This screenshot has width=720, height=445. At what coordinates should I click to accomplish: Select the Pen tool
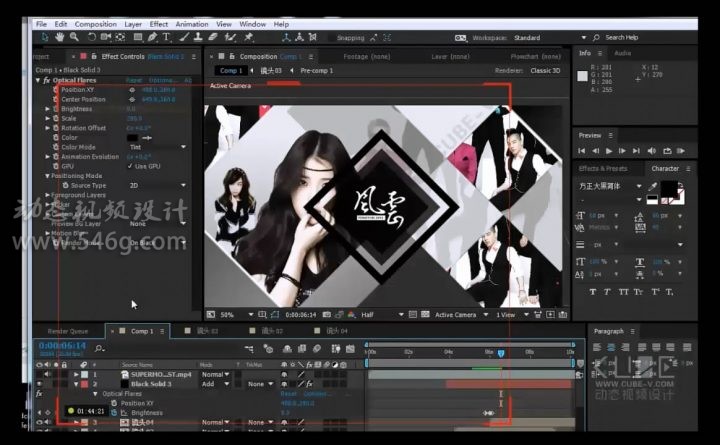(x=153, y=37)
